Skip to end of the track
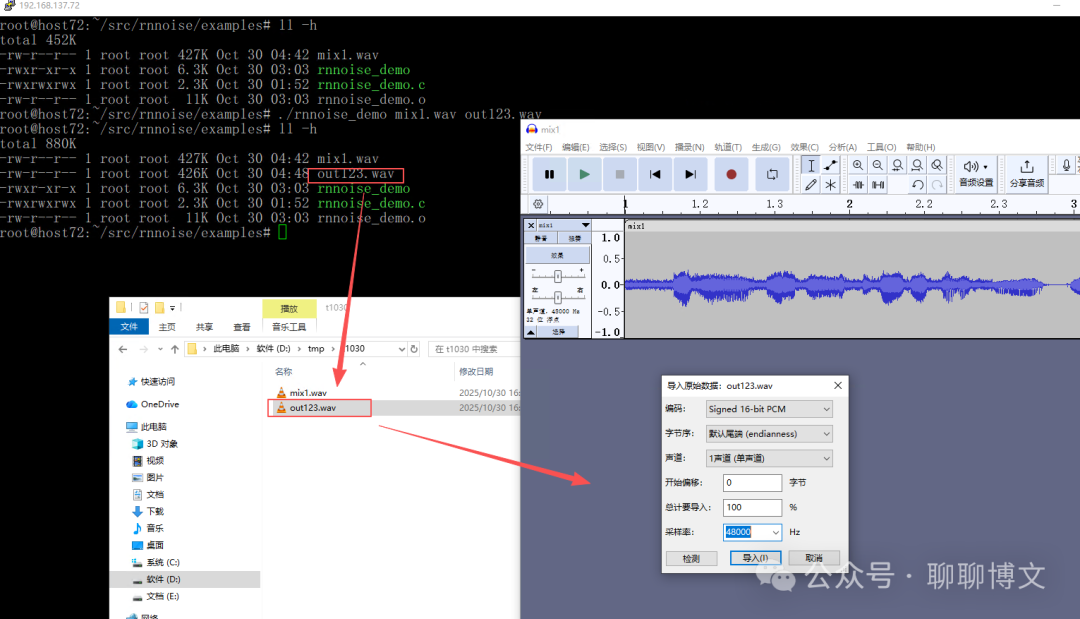The image size is (1080, 619). [x=690, y=174]
